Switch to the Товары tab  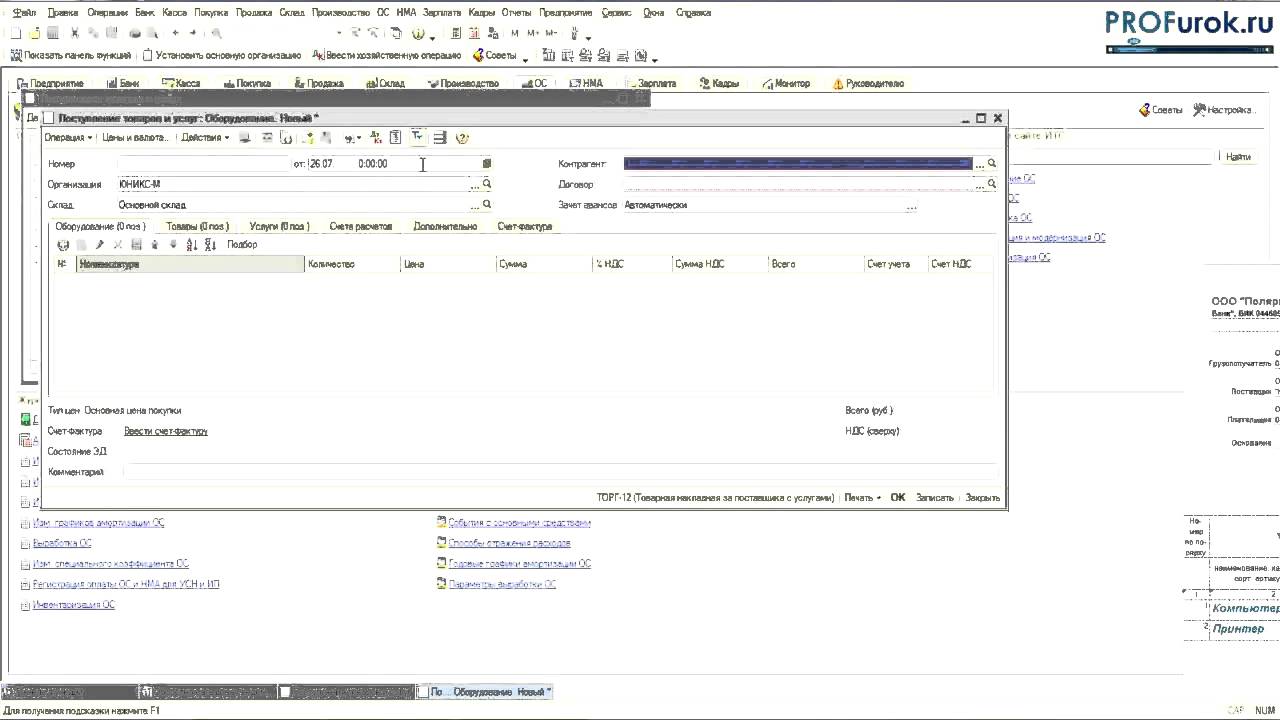197,226
